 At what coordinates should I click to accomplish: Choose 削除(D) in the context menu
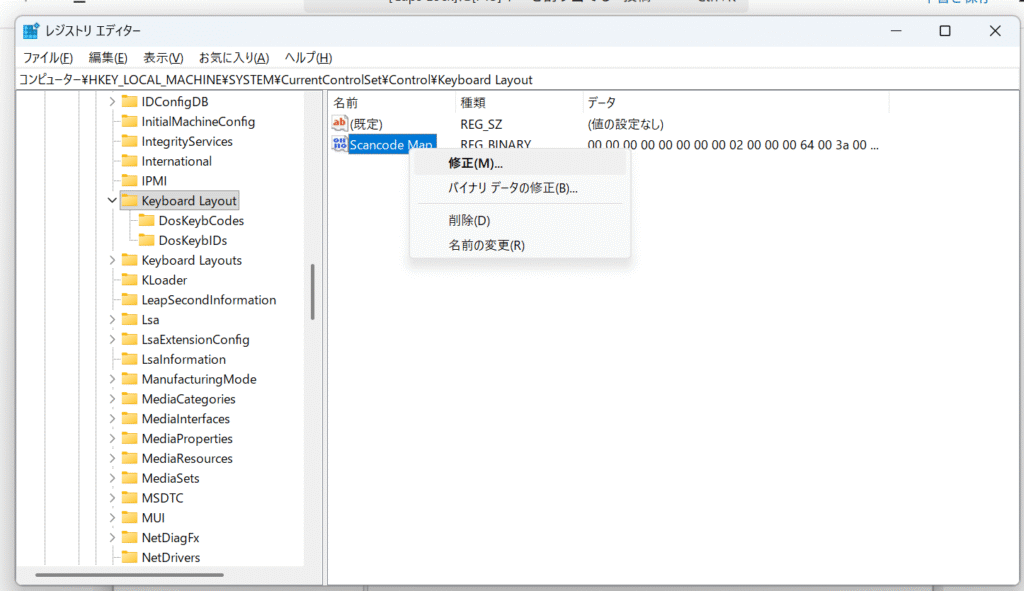tap(469, 220)
